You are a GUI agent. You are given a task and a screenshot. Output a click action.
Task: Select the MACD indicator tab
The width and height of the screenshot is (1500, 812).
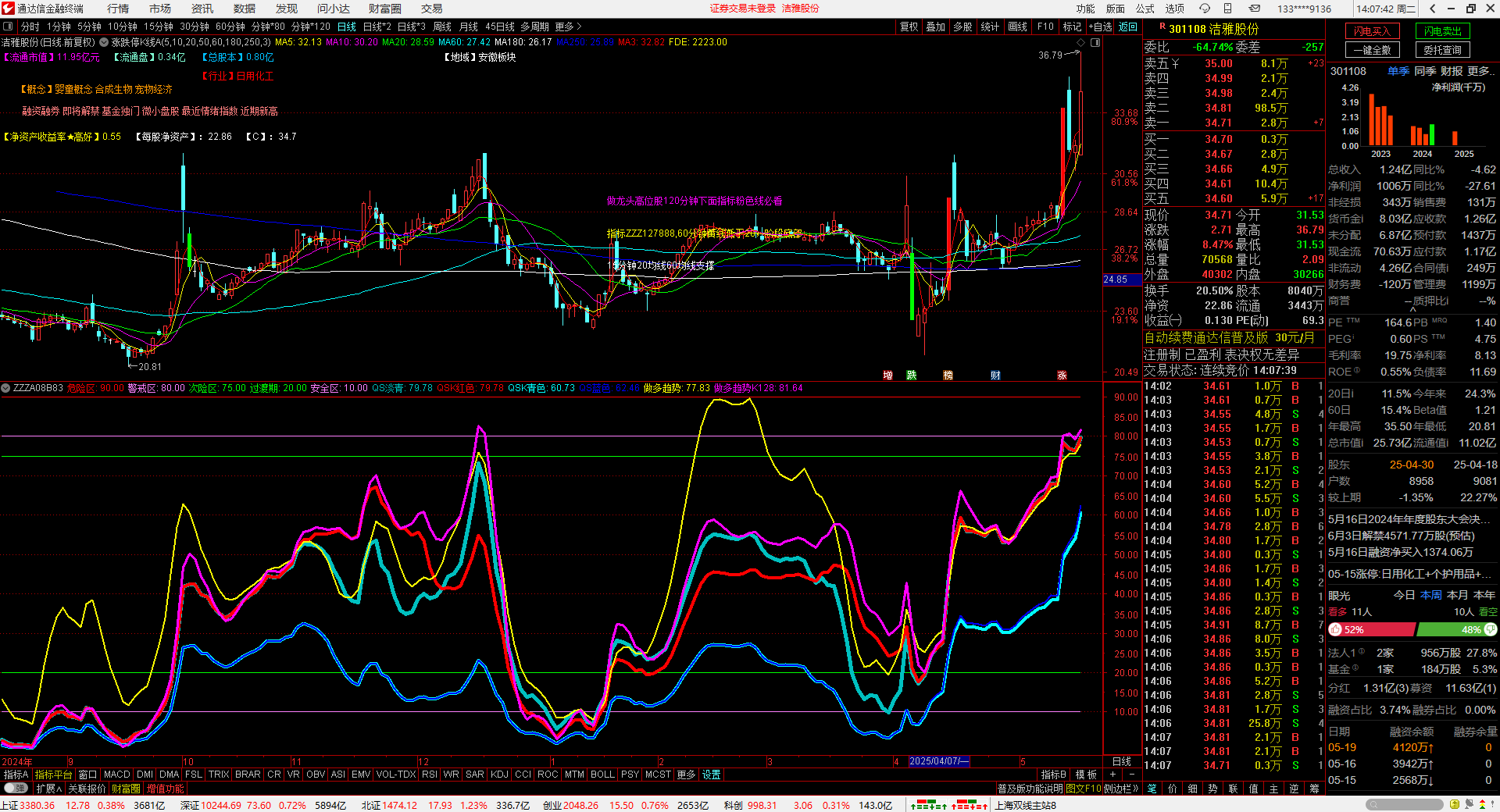116,775
